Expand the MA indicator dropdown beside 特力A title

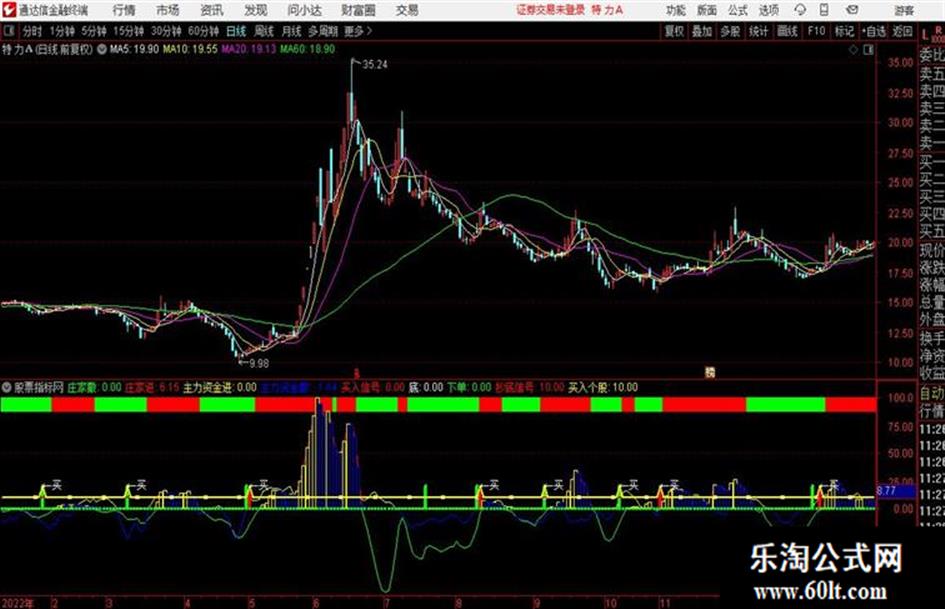[102, 49]
